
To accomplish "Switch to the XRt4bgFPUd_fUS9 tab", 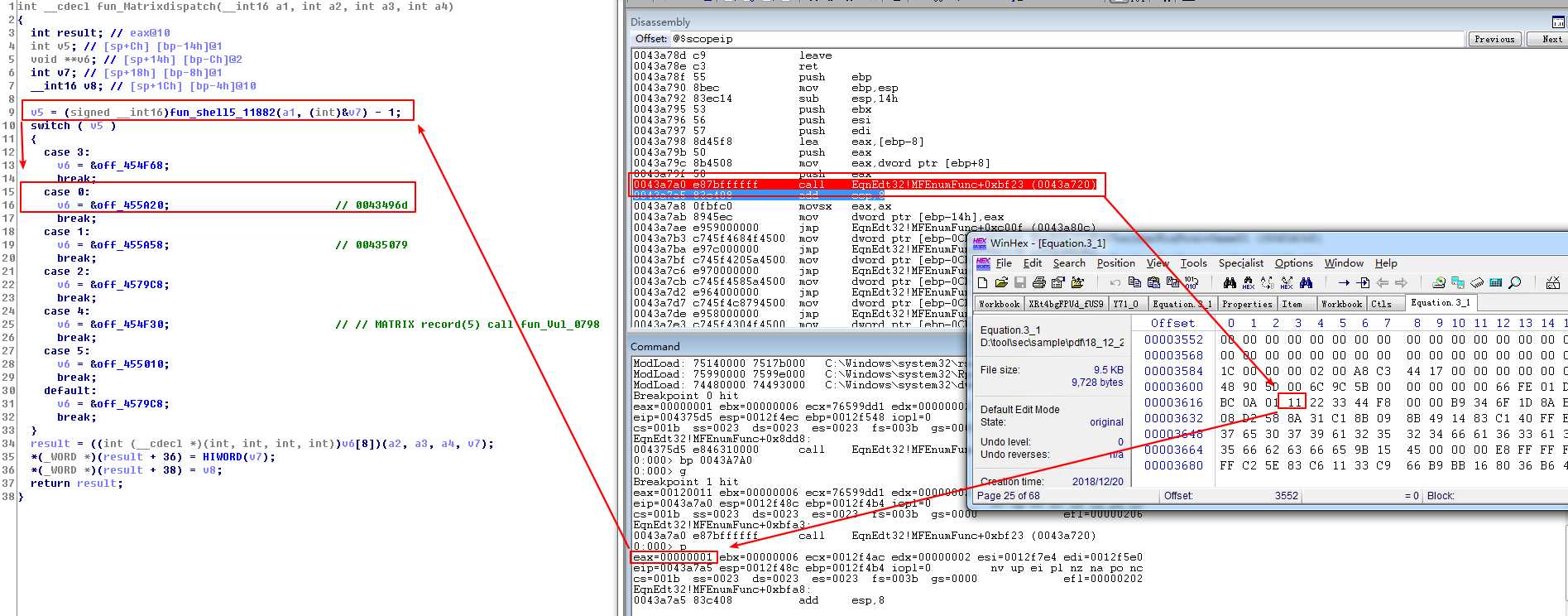I will (x=1066, y=304).
